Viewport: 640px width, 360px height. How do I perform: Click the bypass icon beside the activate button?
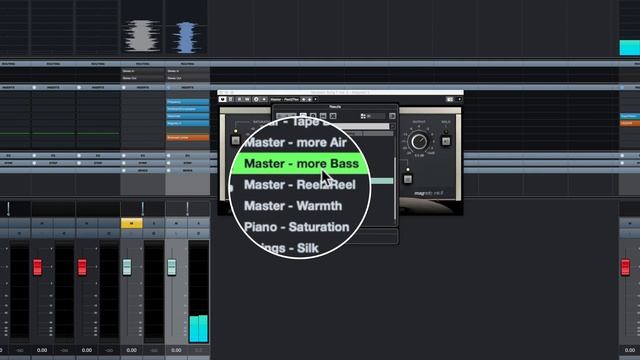tap(231, 99)
